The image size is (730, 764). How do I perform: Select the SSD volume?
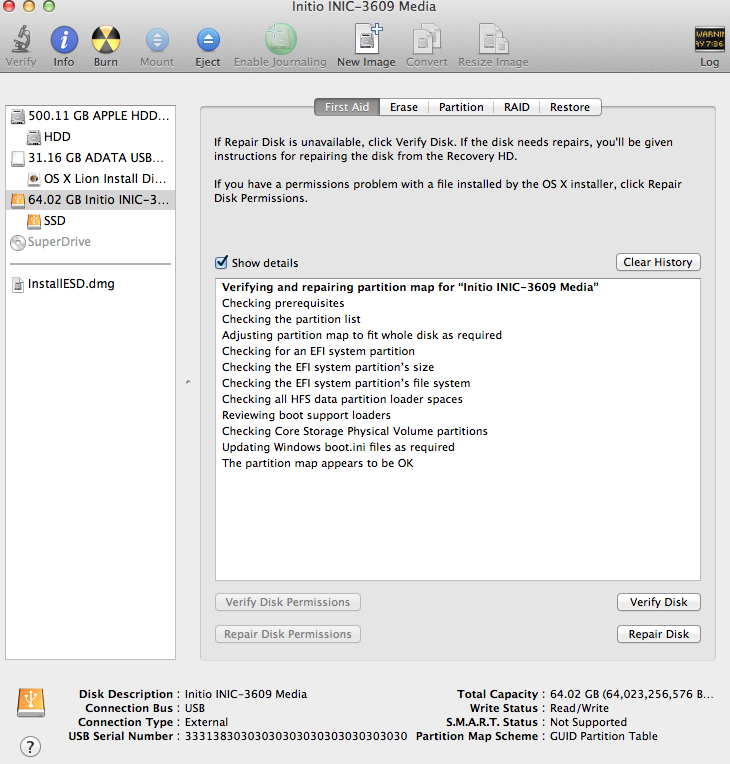(x=91, y=221)
